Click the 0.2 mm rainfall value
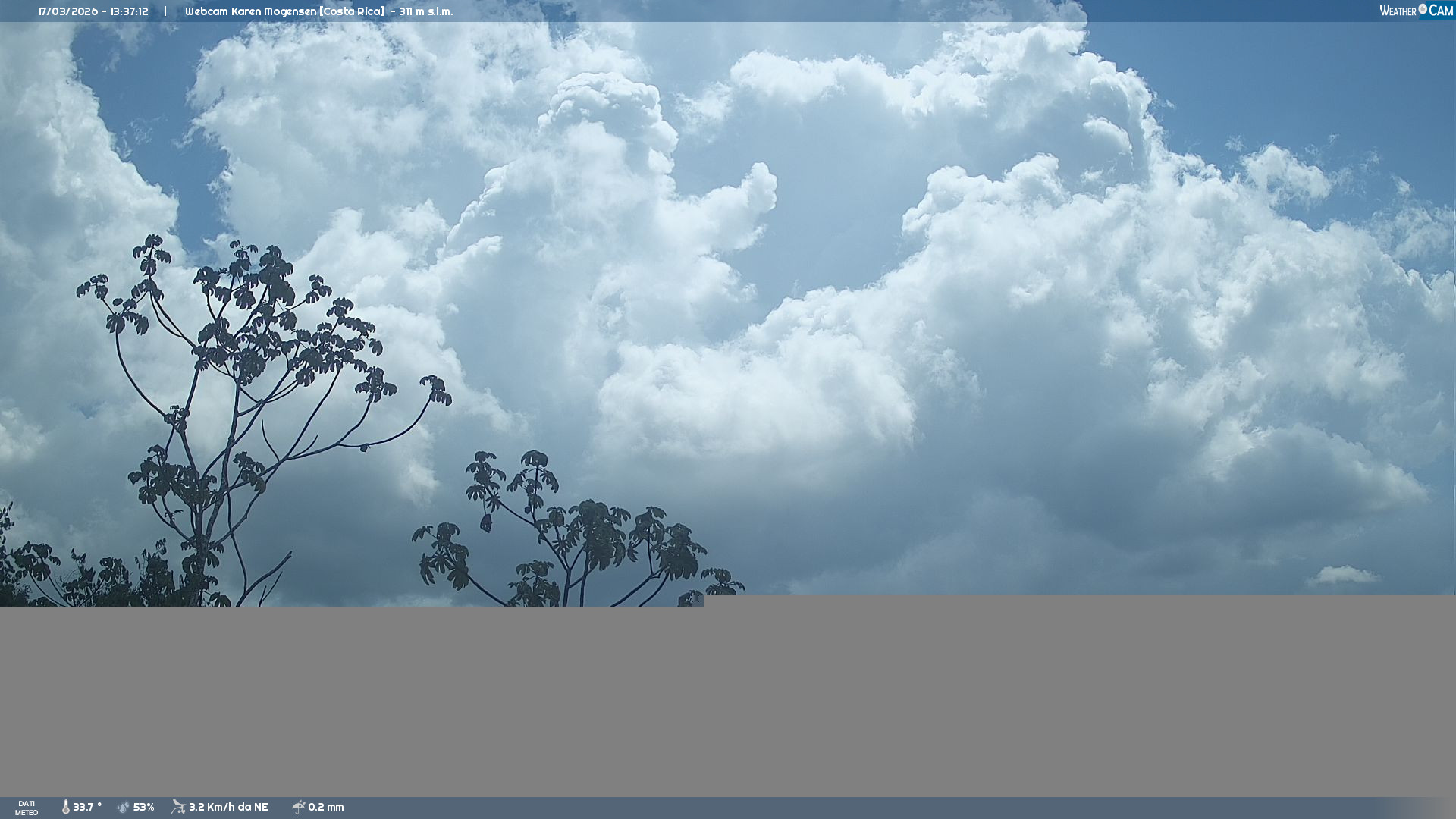 coord(326,808)
